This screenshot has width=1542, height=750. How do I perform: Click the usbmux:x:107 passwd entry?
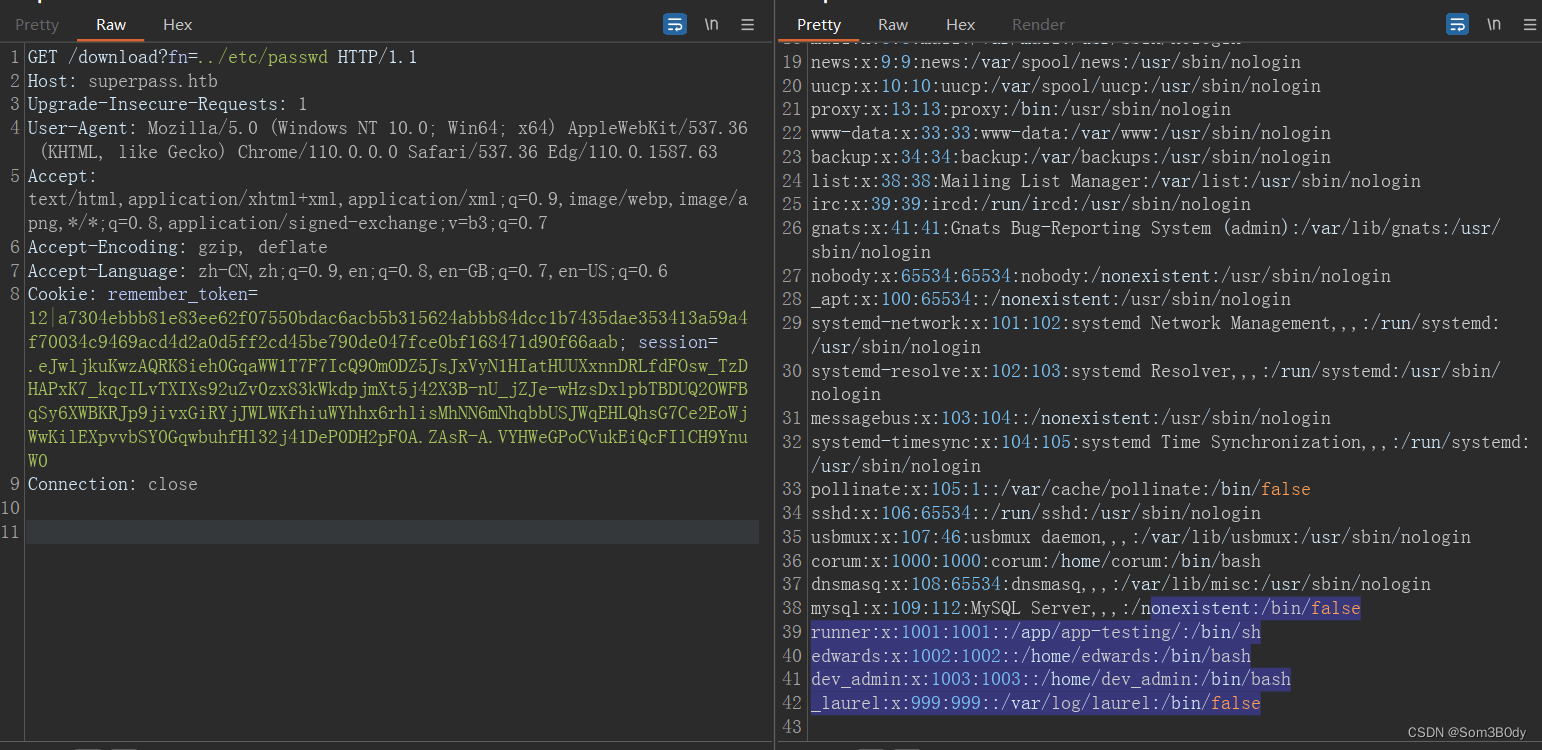tap(1140, 537)
